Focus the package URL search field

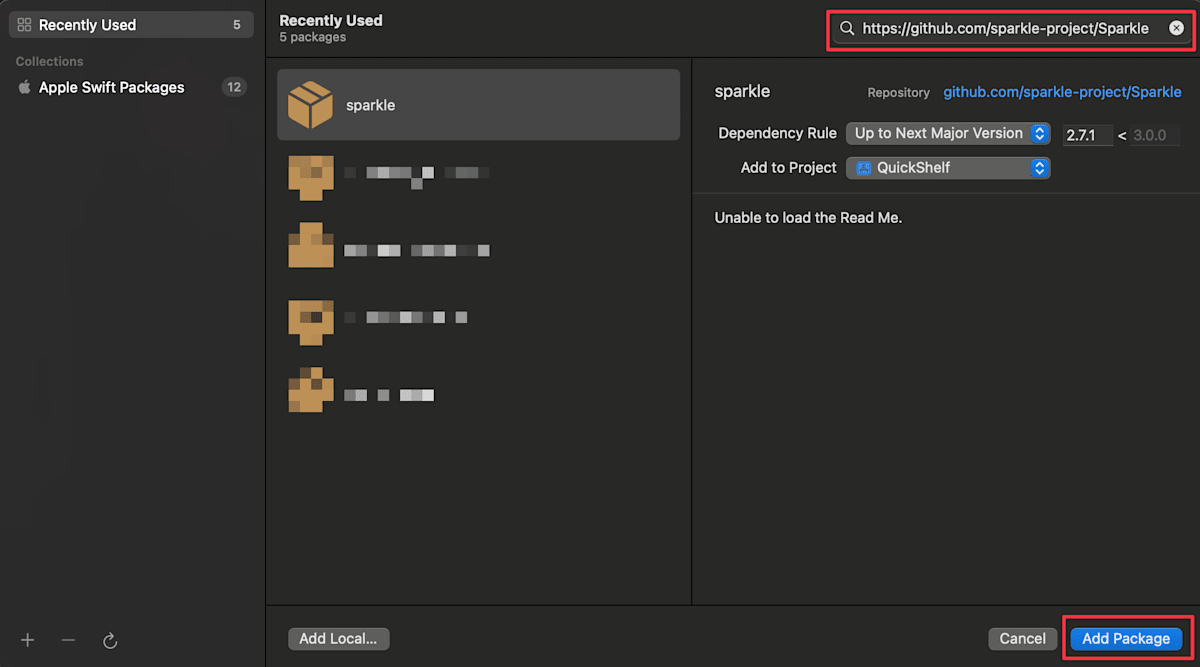tap(1010, 29)
